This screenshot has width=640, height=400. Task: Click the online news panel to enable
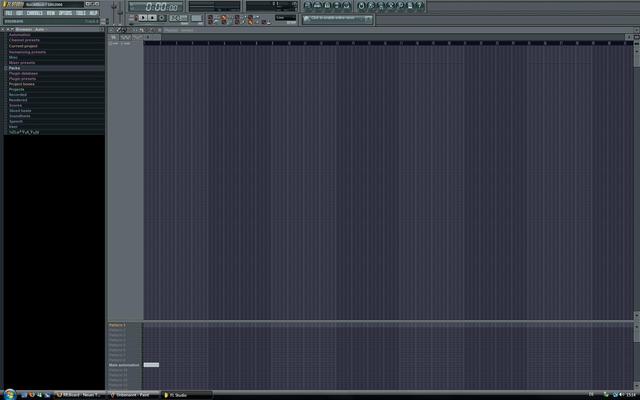tap(340, 19)
